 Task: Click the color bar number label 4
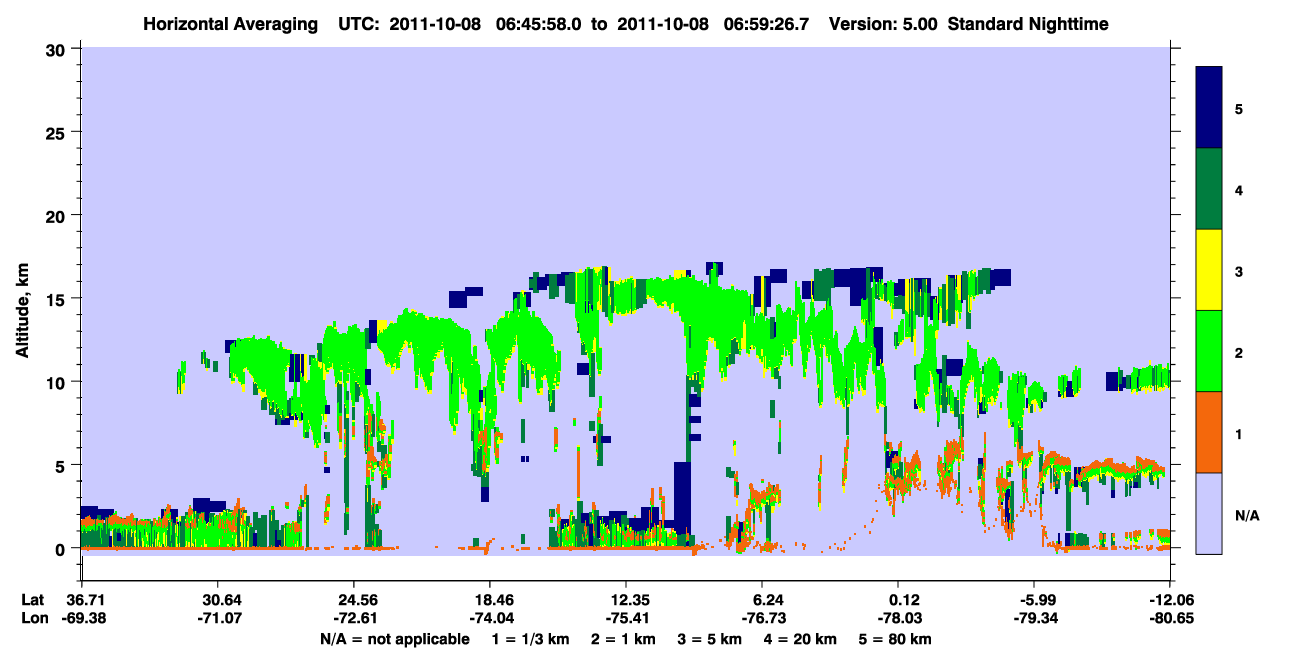pos(1239,189)
